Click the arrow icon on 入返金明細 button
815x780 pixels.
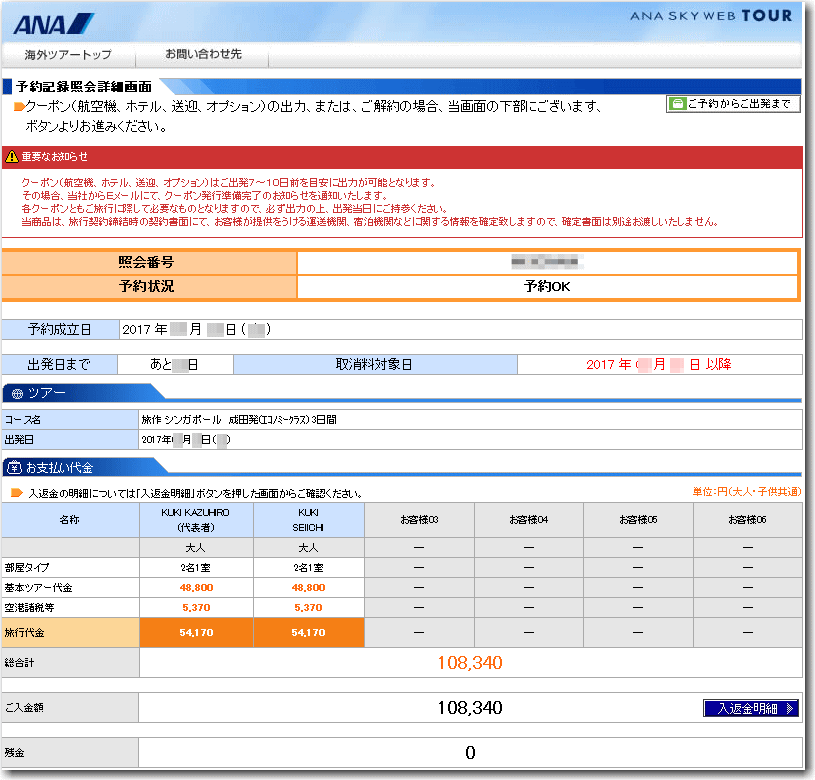click(x=790, y=708)
